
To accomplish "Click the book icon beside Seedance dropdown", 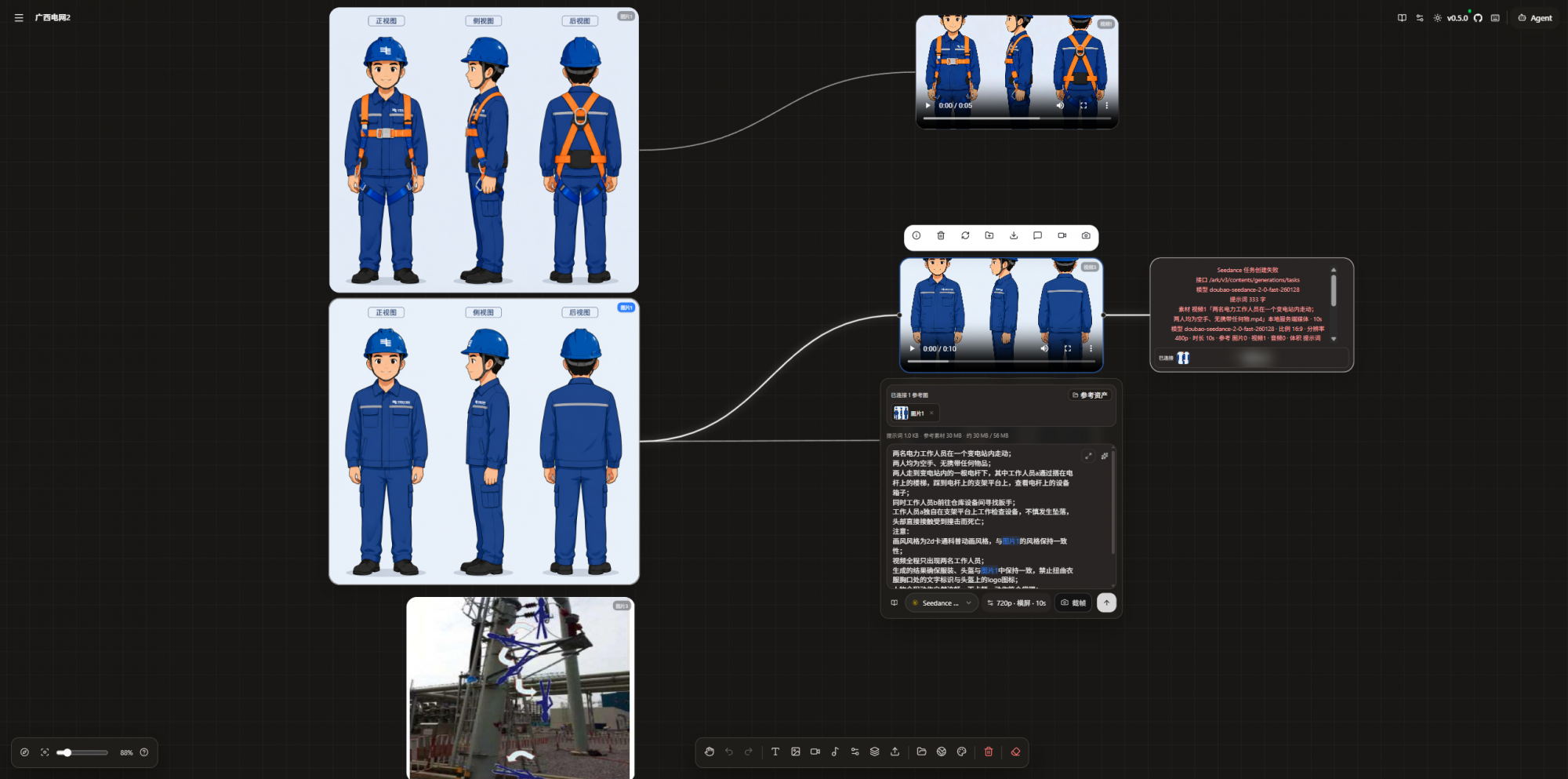I will click(x=894, y=602).
